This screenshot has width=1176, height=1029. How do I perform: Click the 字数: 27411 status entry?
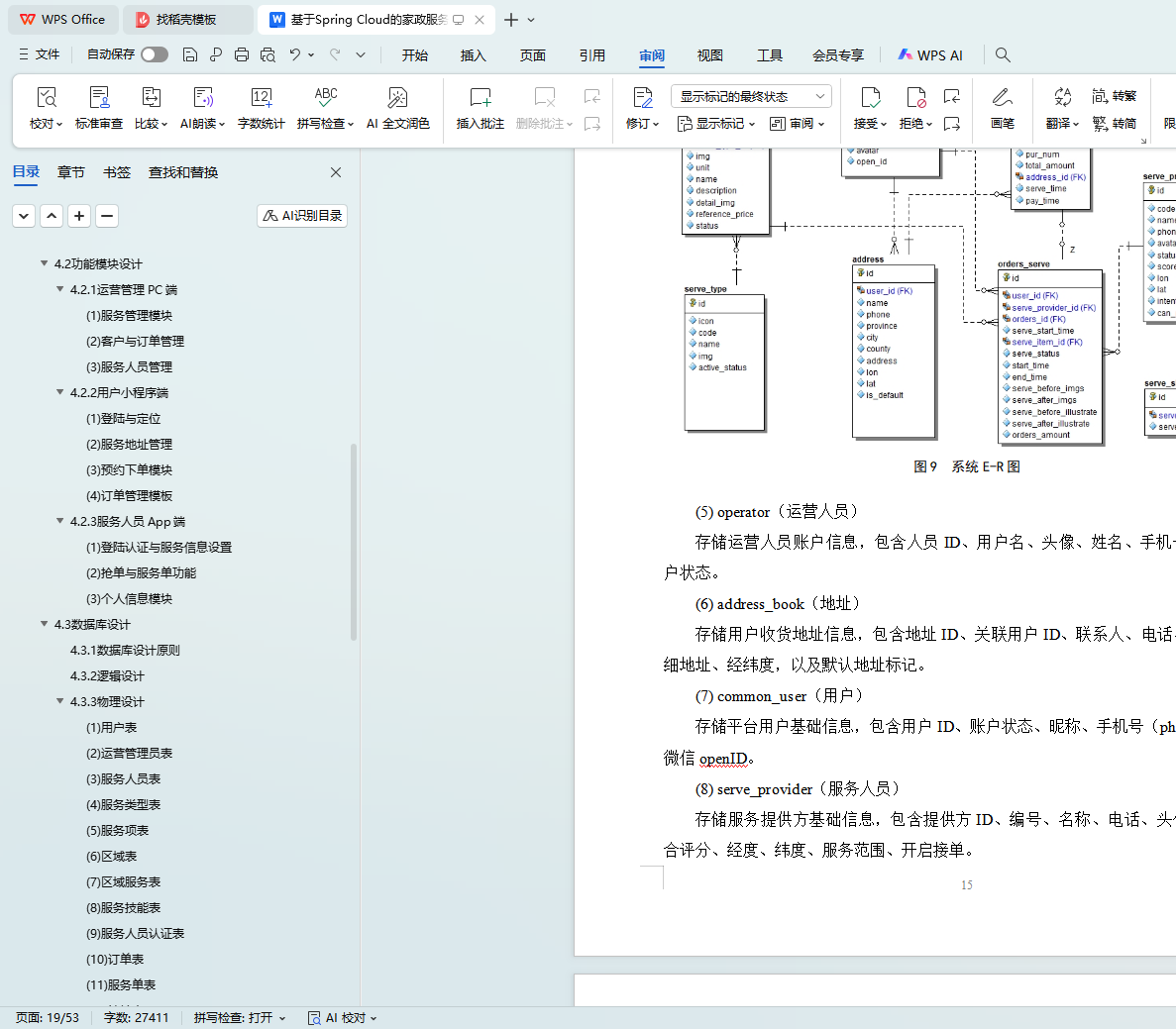(x=136, y=1018)
